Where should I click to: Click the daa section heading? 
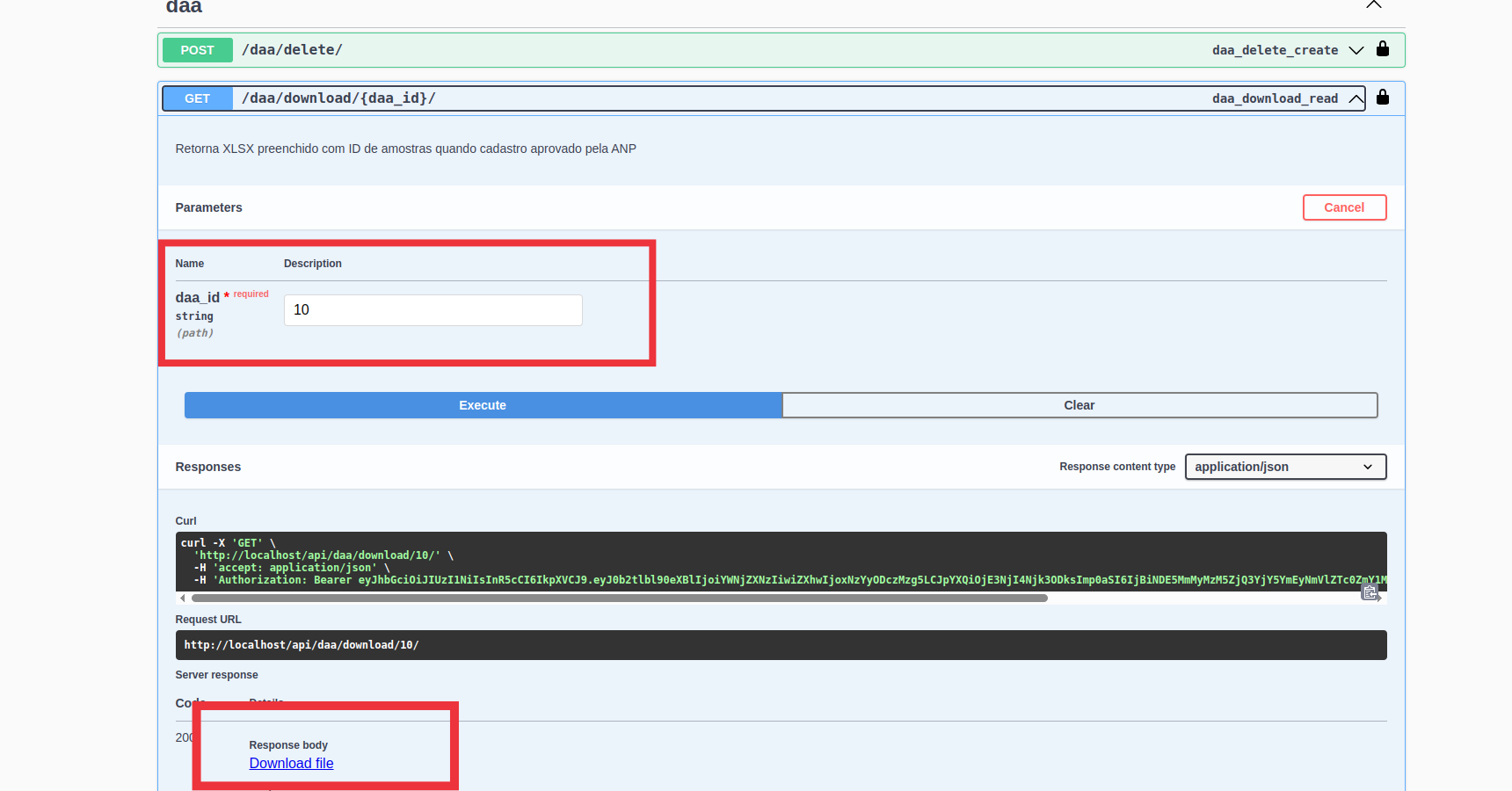click(184, 7)
